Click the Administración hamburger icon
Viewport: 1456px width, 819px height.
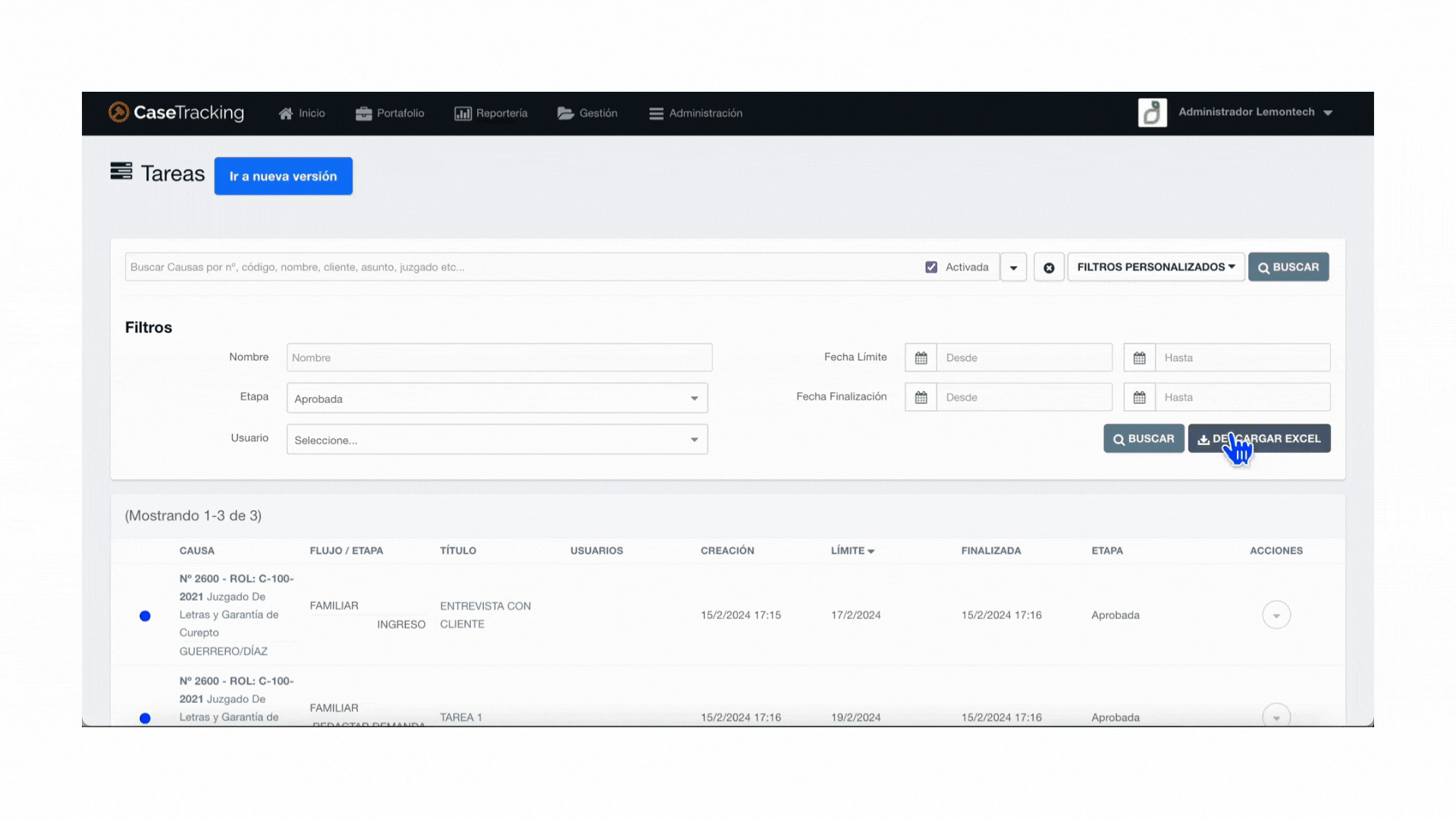[656, 113]
